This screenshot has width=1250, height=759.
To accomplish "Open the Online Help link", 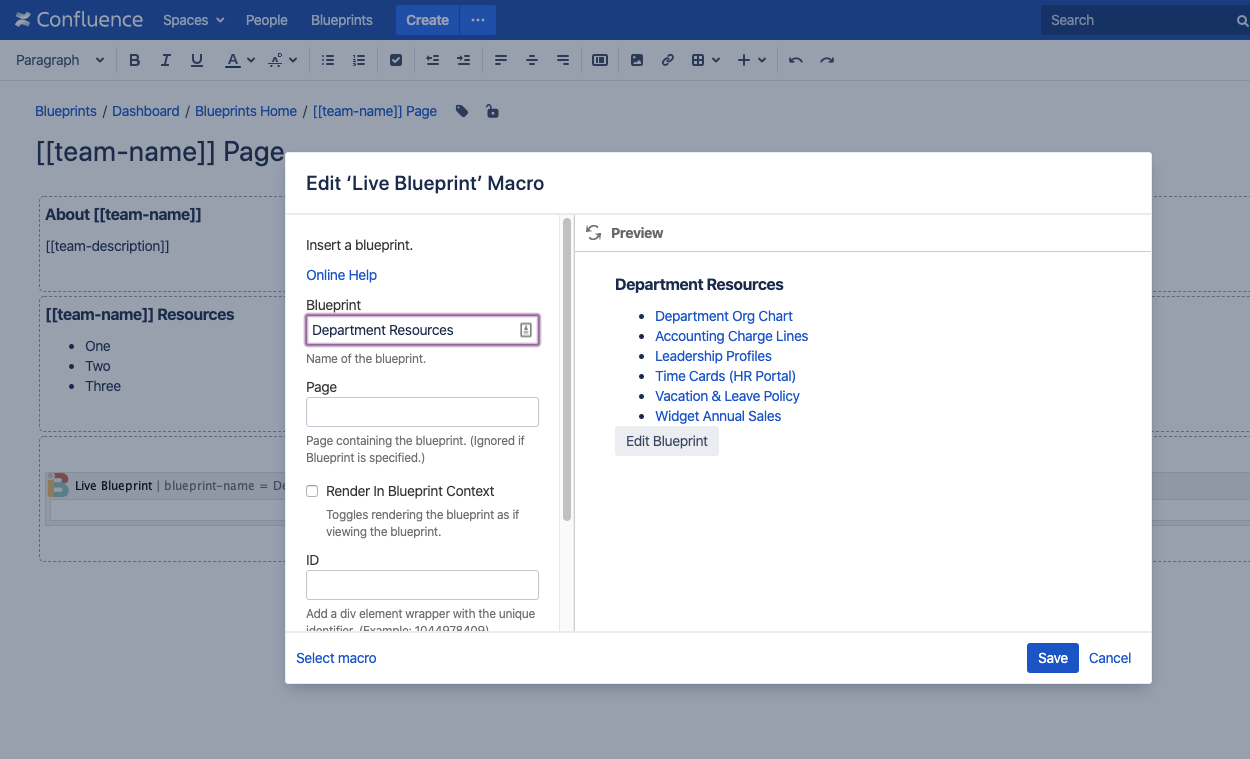I will (x=342, y=275).
